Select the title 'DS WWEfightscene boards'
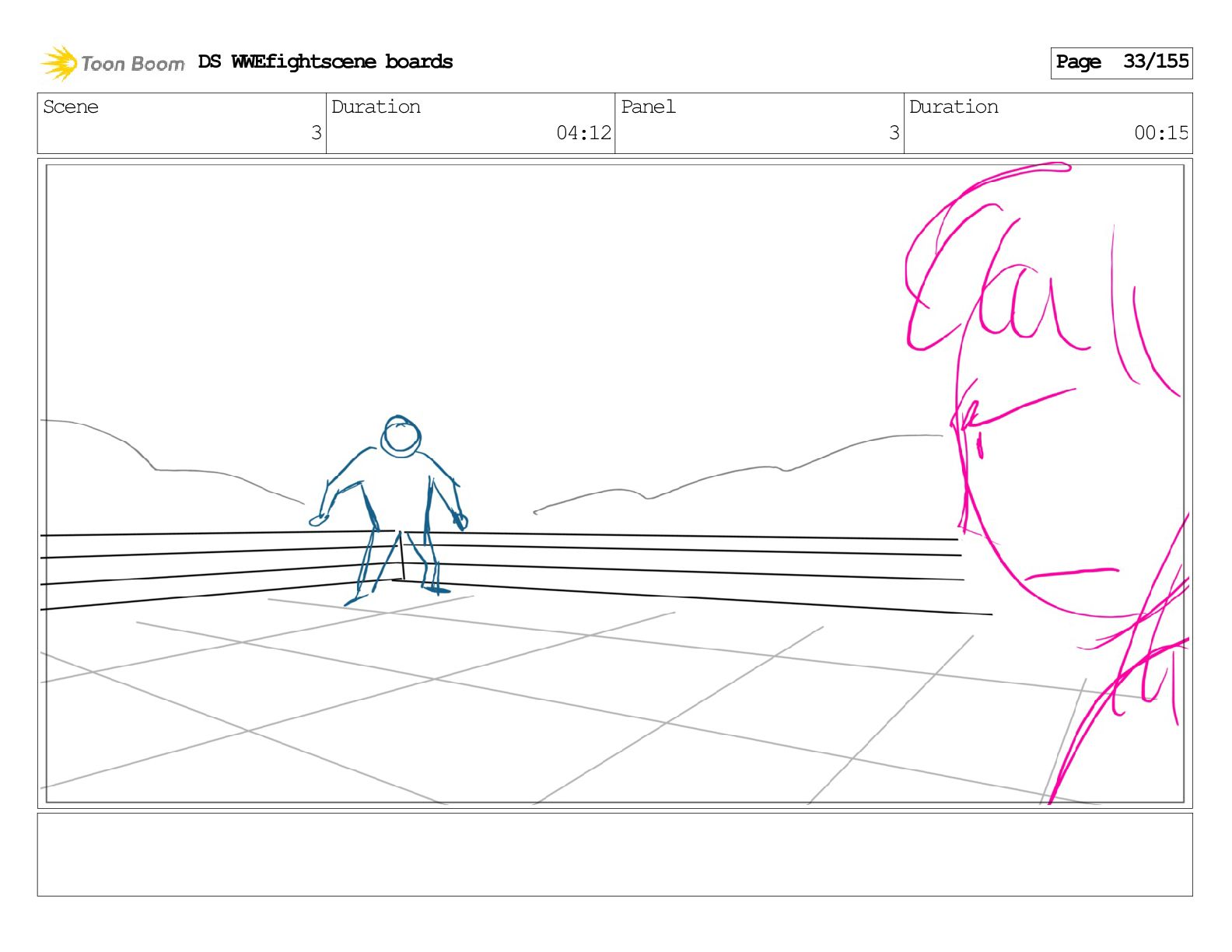This screenshot has height=952, width=1232. coord(325,61)
